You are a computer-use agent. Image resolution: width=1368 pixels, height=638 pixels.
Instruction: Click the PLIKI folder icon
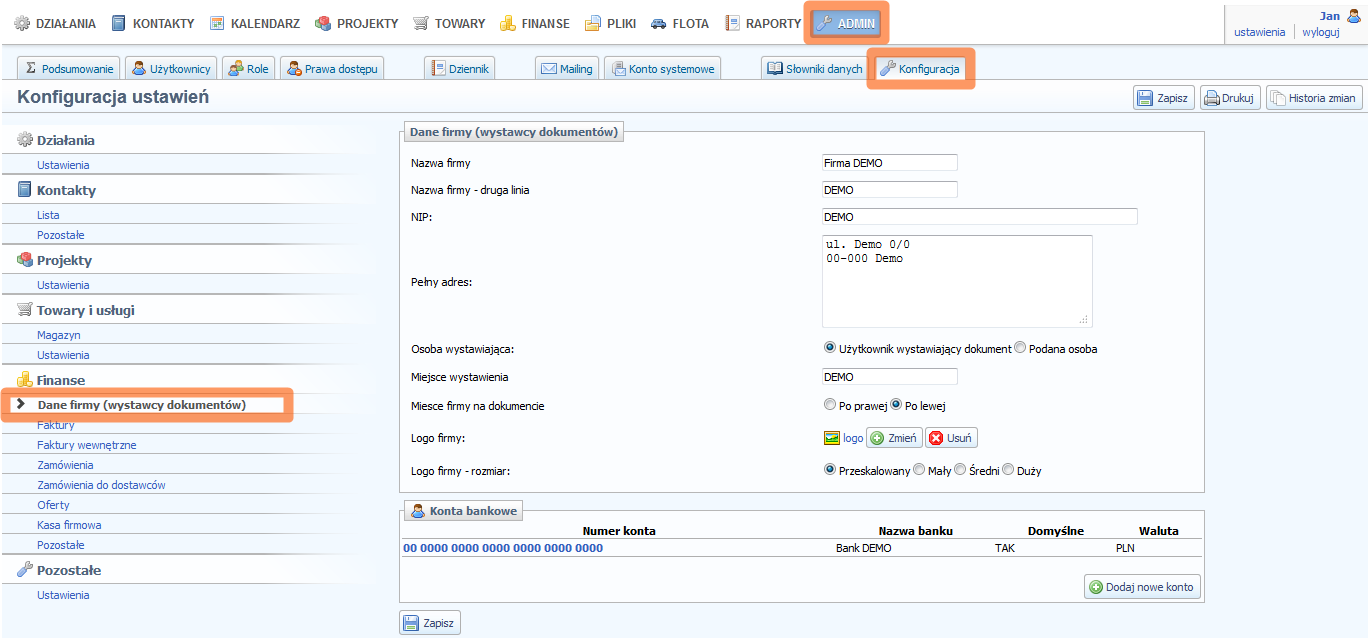coord(593,23)
